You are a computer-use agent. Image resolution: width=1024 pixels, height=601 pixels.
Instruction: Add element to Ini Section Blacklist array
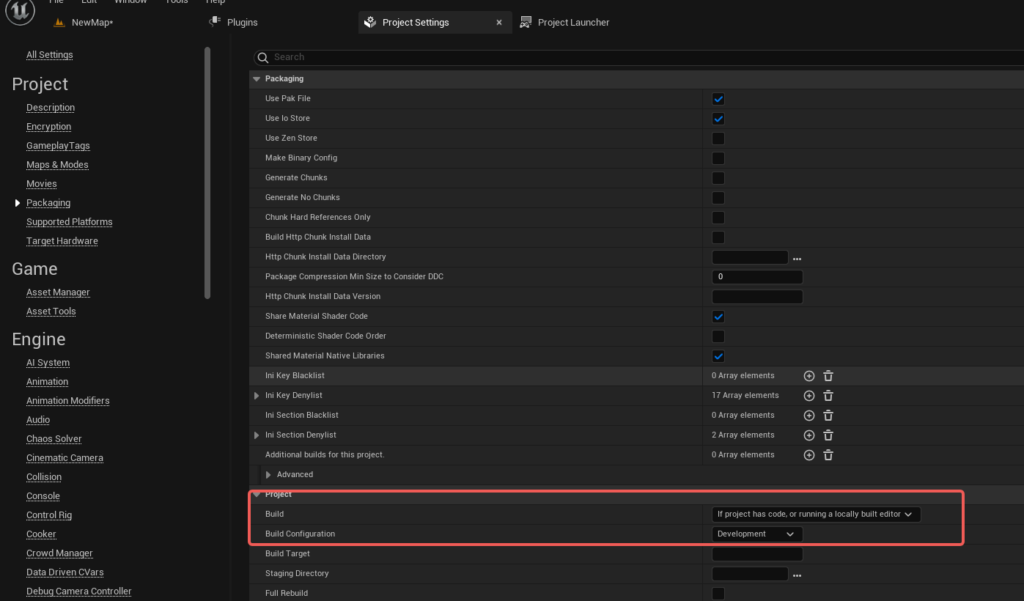pyautogui.click(x=809, y=415)
